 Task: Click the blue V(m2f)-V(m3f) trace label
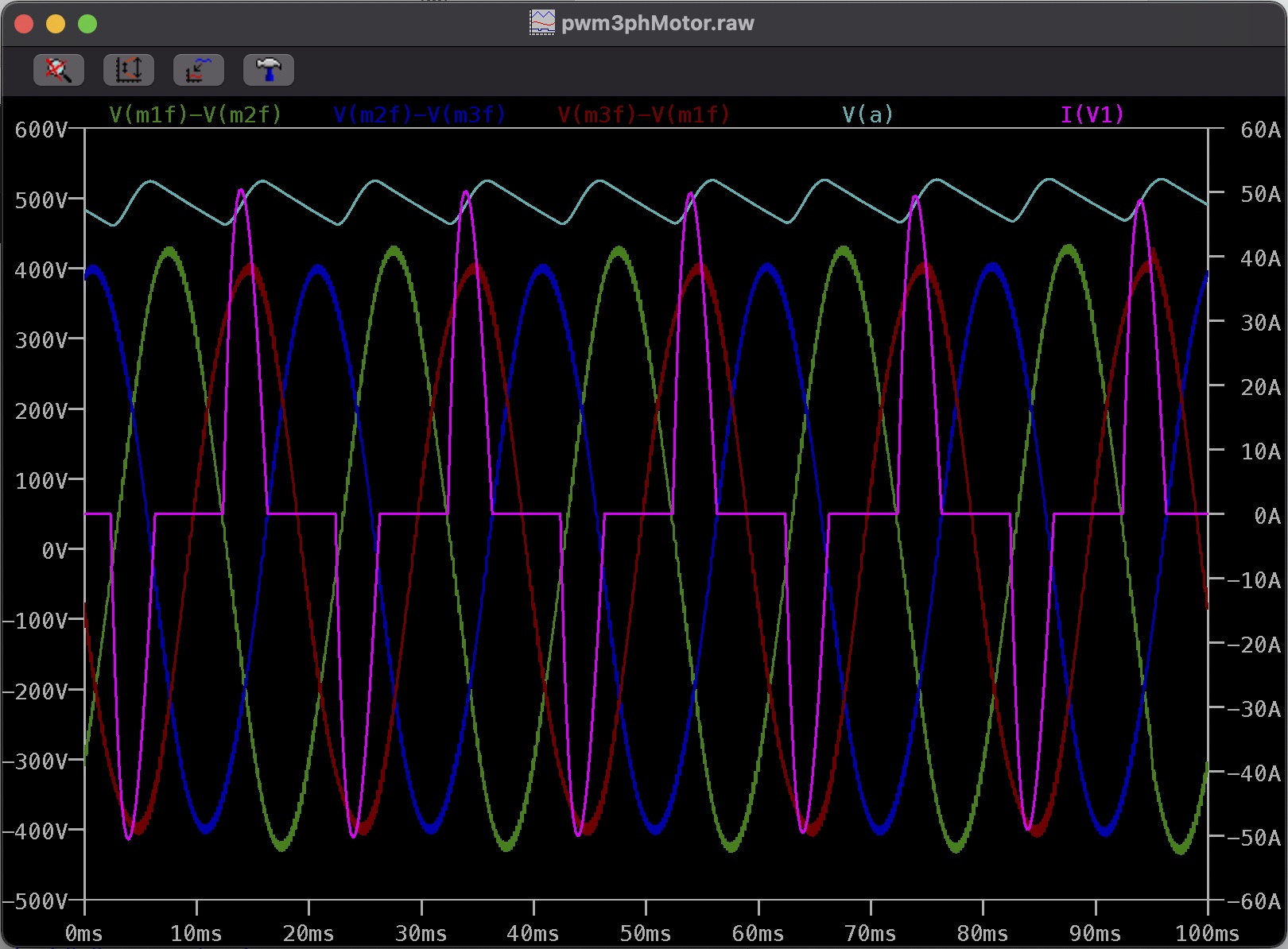pyautogui.click(x=419, y=115)
